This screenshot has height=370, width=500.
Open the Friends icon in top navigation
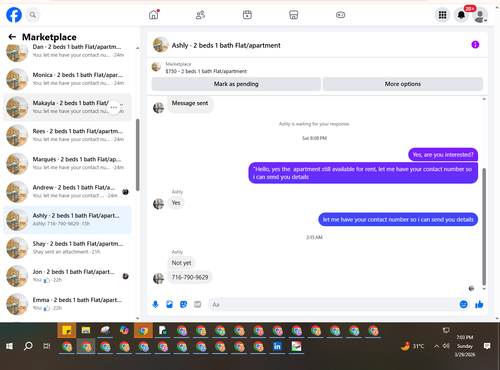click(200, 15)
